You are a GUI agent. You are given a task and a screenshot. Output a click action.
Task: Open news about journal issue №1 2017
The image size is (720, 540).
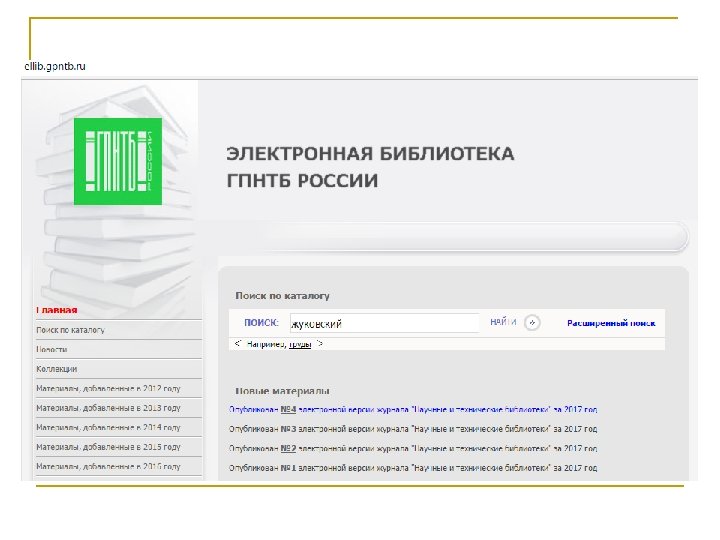(x=413, y=468)
